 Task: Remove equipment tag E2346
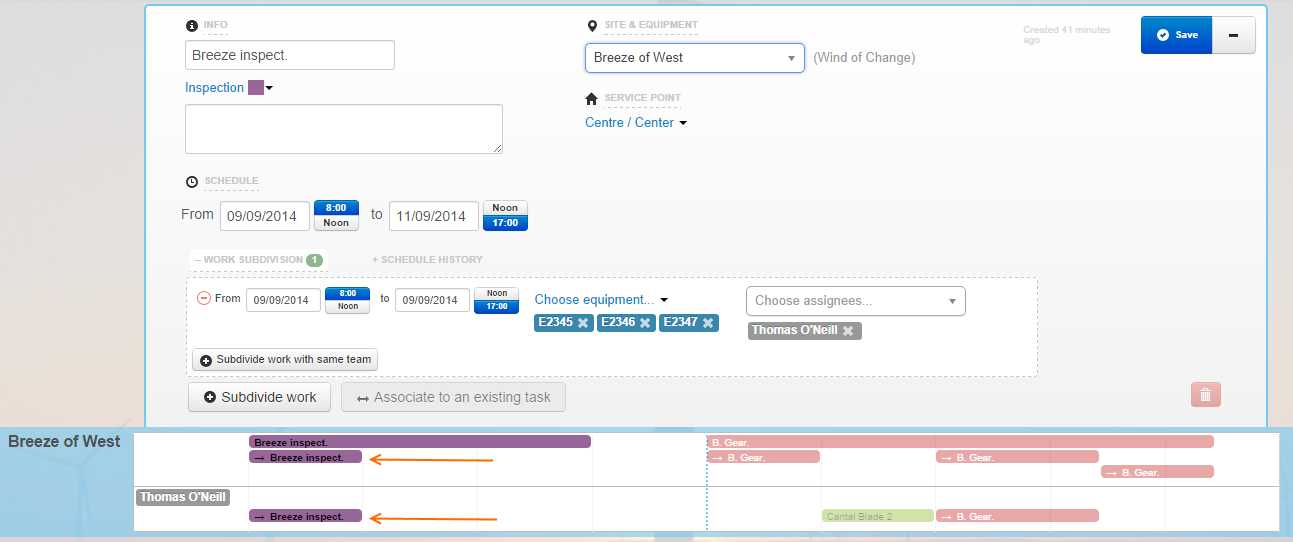645,323
